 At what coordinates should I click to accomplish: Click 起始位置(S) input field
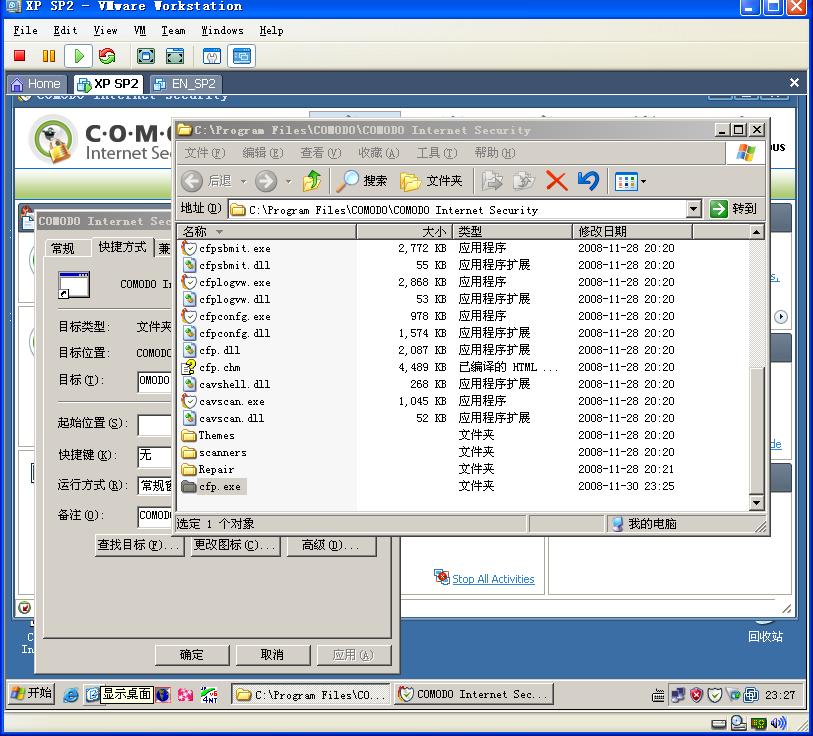(x=155, y=424)
